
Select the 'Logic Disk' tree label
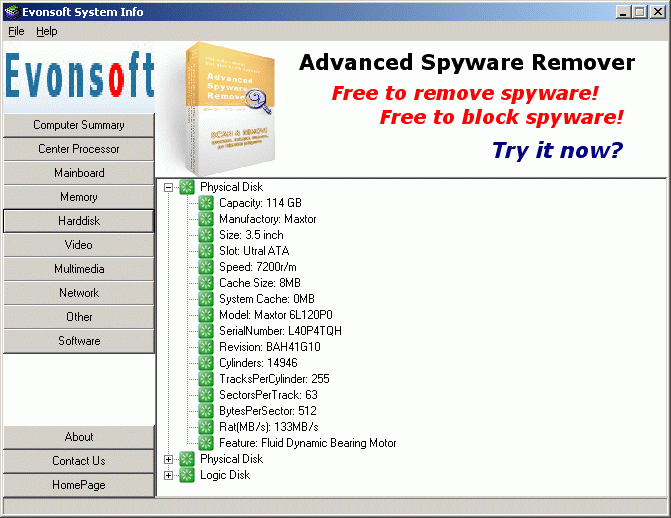pos(225,475)
